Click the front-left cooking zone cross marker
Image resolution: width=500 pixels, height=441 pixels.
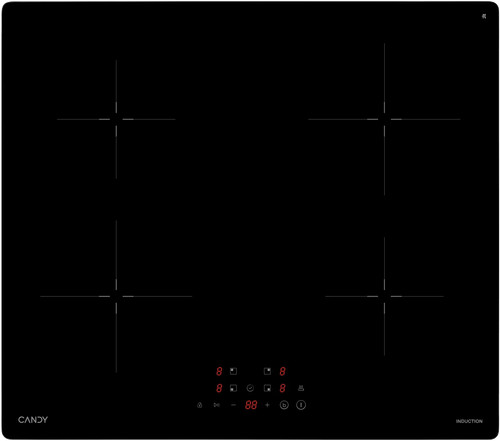coord(116,296)
